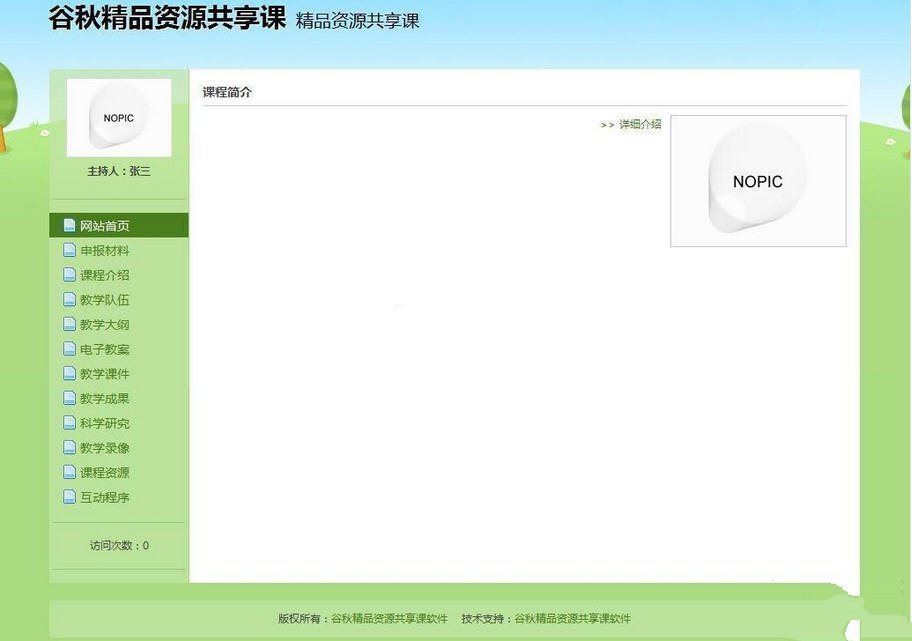Open the 教学成果 section
The image size is (912, 641).
click(105, 398)
